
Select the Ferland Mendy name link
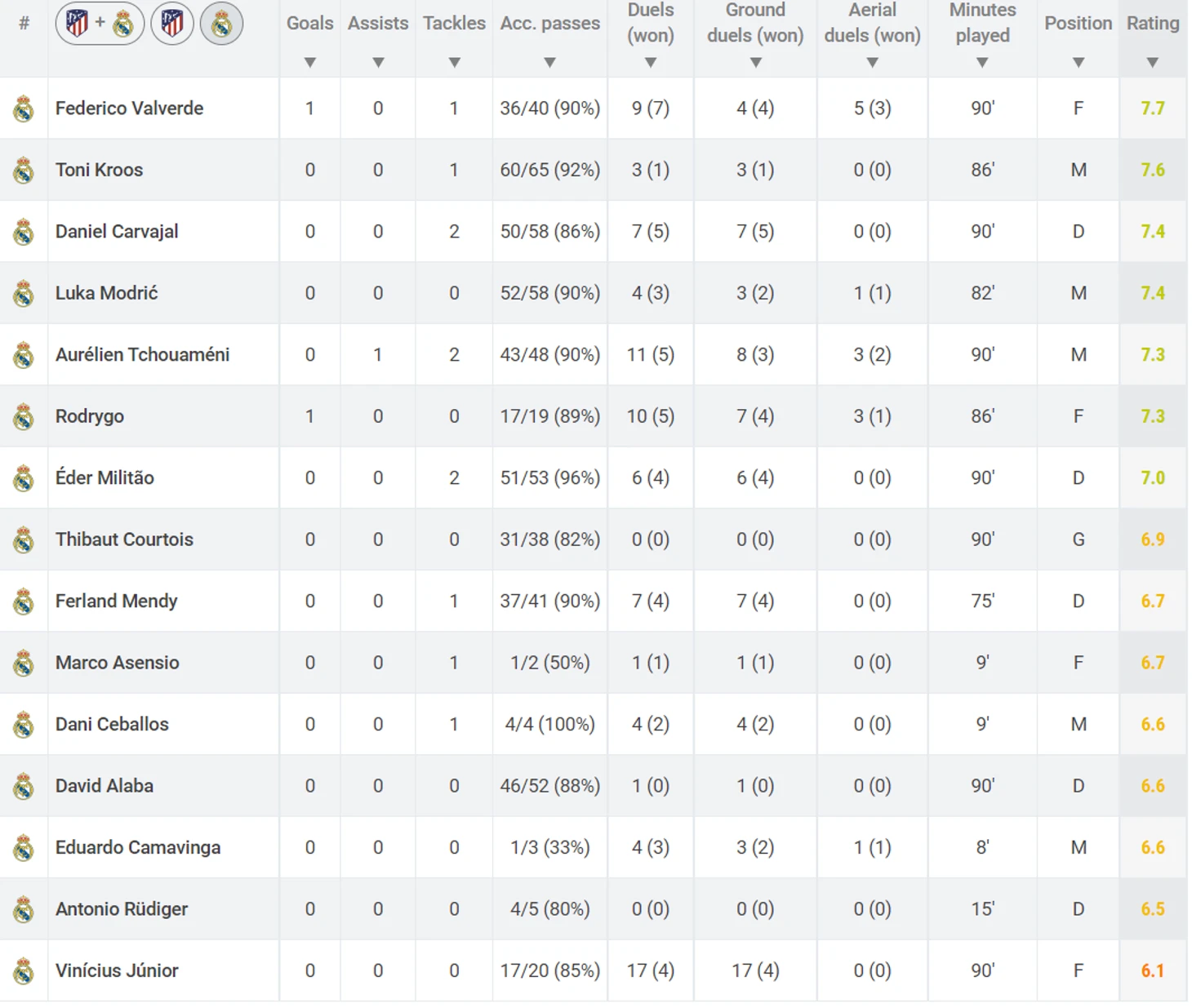point(116,601)
